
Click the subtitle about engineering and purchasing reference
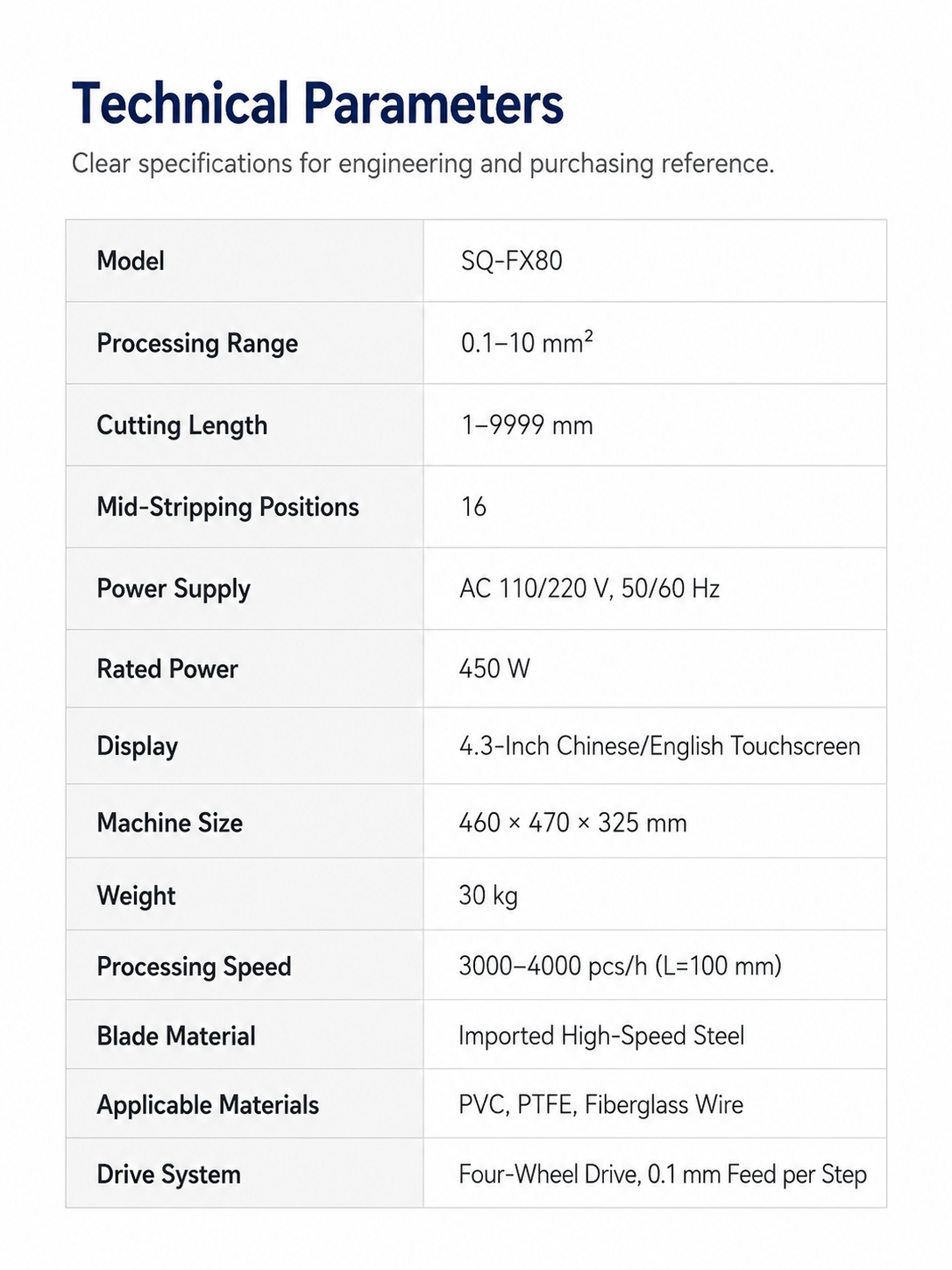pos(423,164)
